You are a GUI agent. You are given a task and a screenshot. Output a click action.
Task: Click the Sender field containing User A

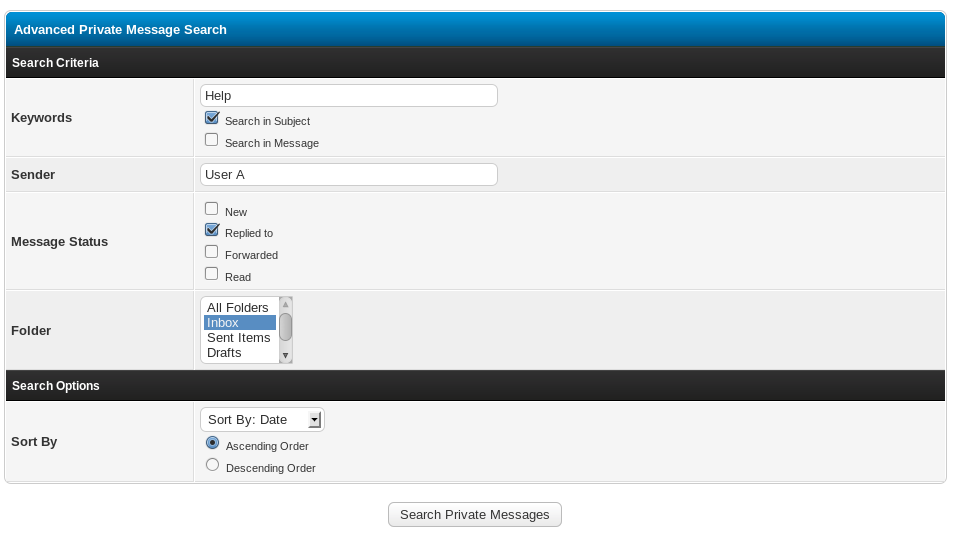(x=348, y=175)
